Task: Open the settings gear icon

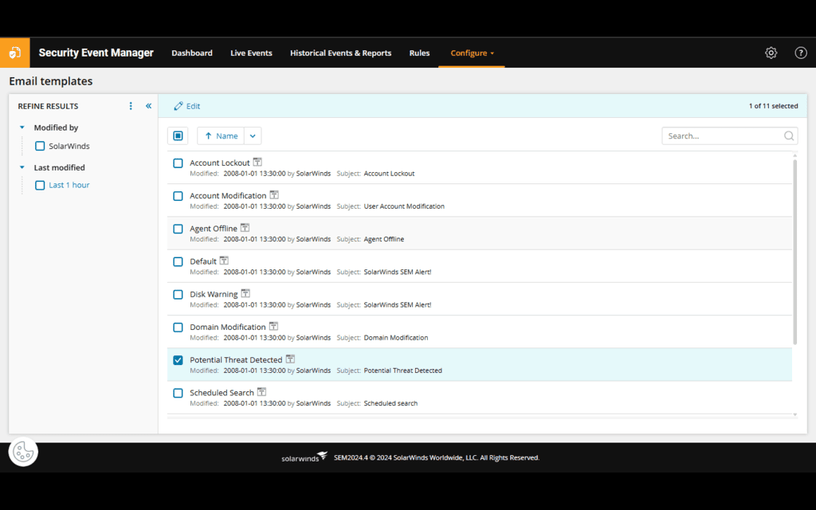Action: coord(771,53)
